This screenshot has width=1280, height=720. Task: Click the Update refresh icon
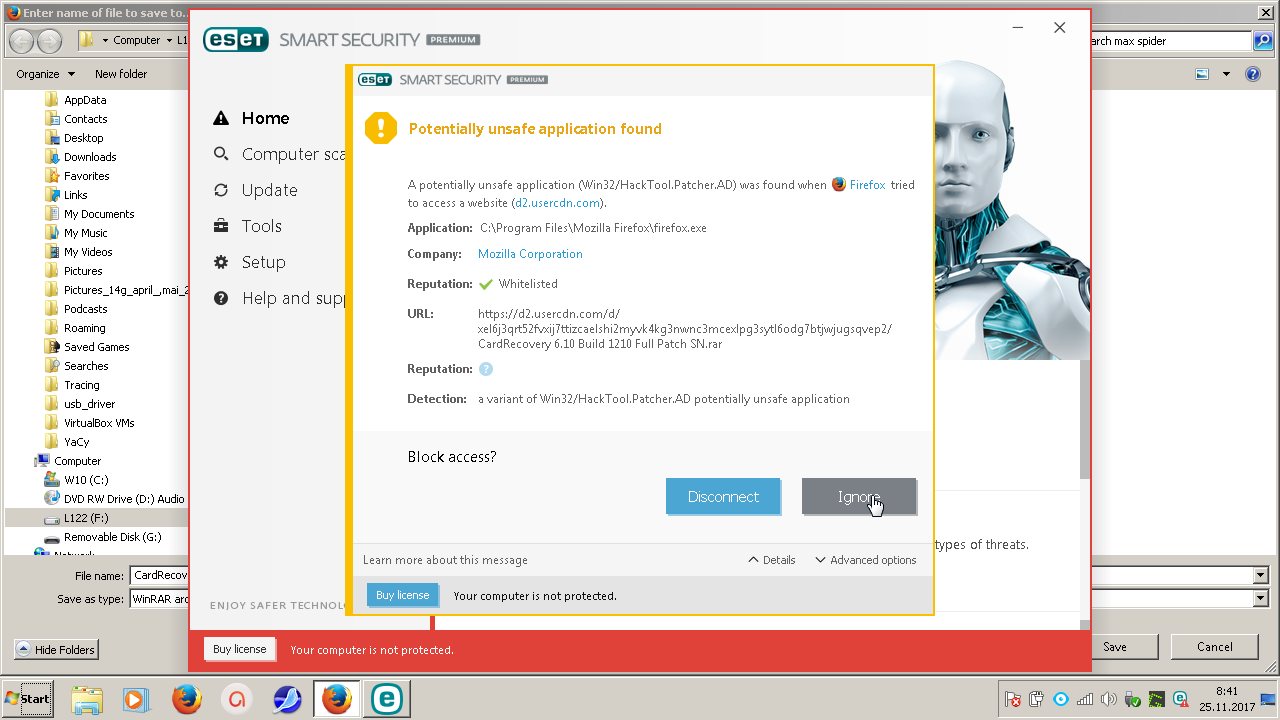coord(221,190)
